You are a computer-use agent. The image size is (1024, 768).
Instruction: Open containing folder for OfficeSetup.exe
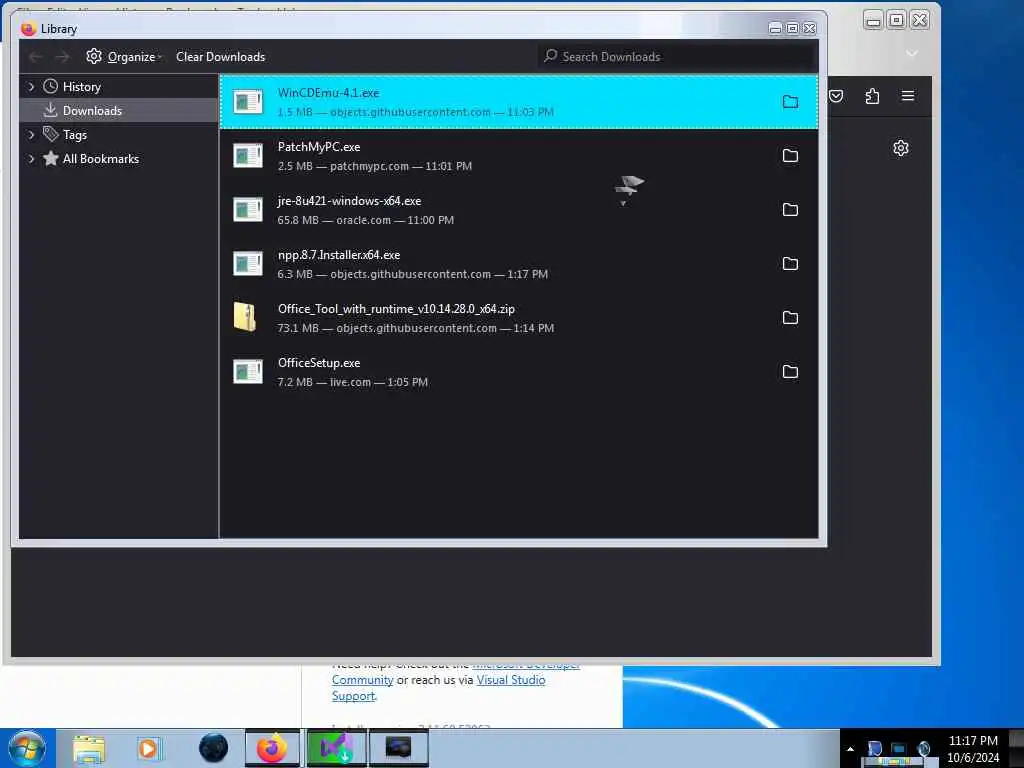pos(790,372)
